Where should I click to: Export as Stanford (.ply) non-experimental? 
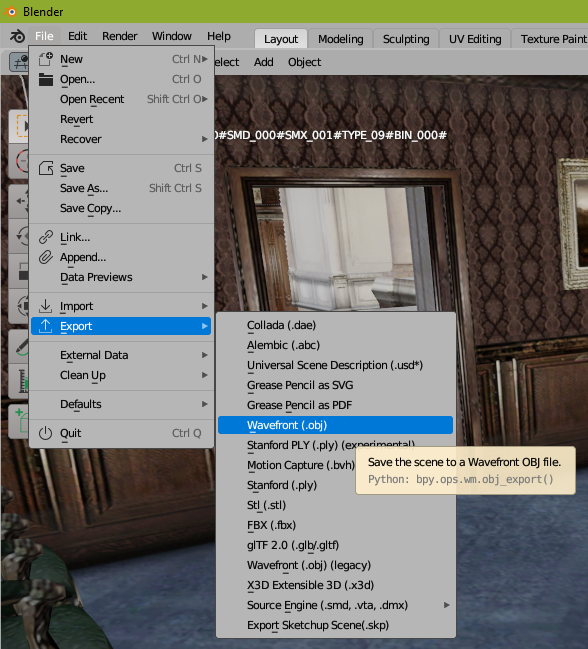286,485
